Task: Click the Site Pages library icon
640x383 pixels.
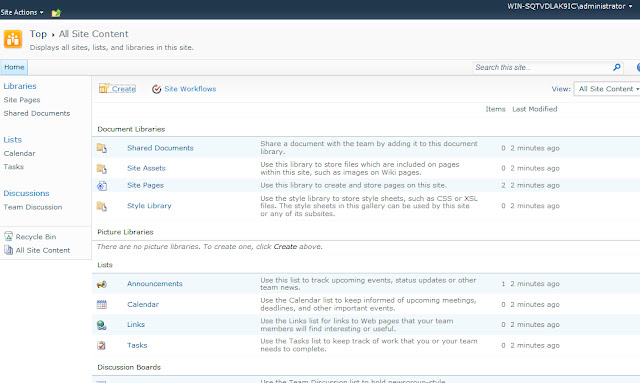Action: pos(102,186)
